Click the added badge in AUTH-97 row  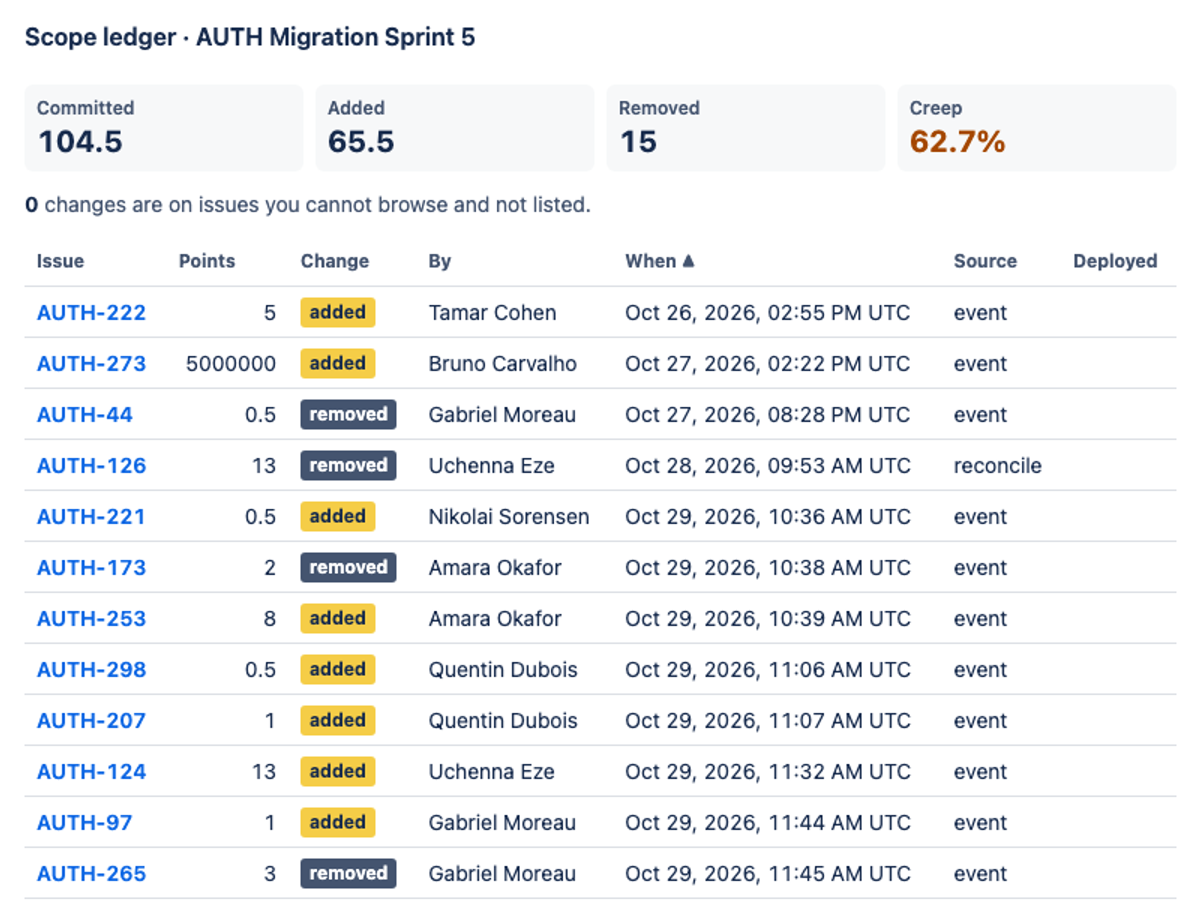tap(338, 822)
